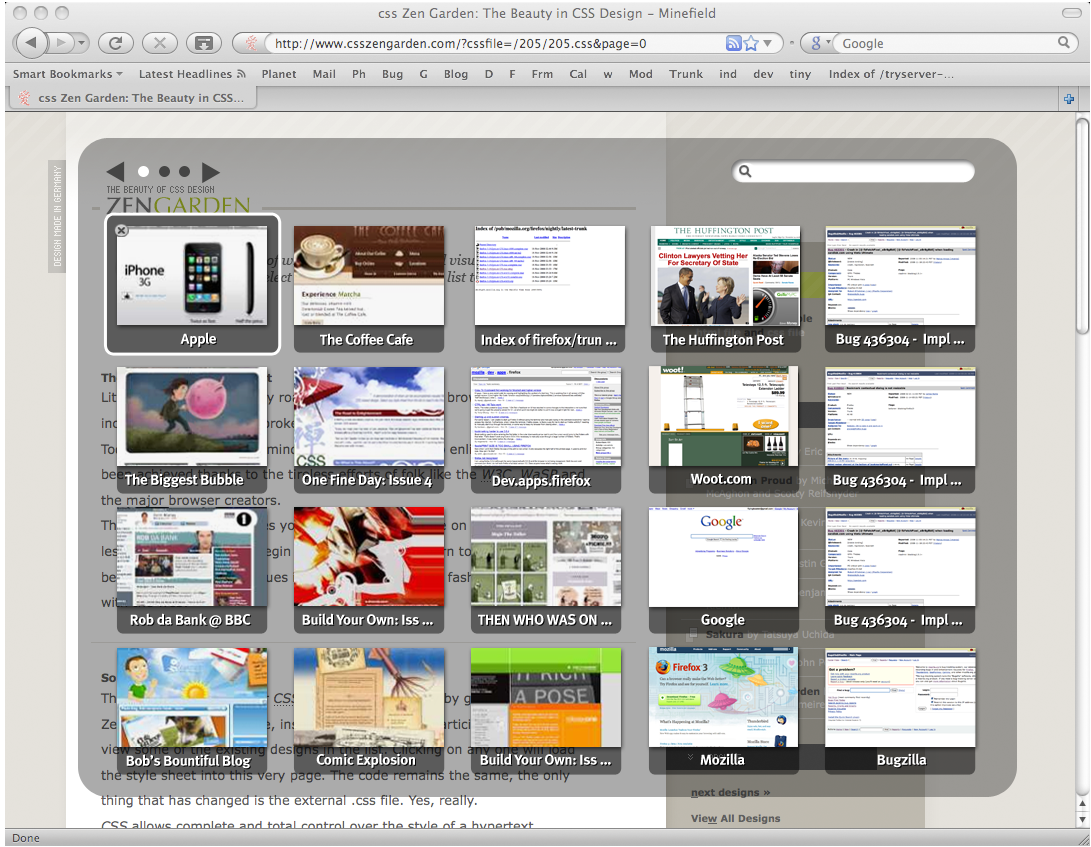Screen dimensions: 1091x847
Task: Open the Bugzilla thumbnail
Action: pyautogui.click(x=900, y=710)
